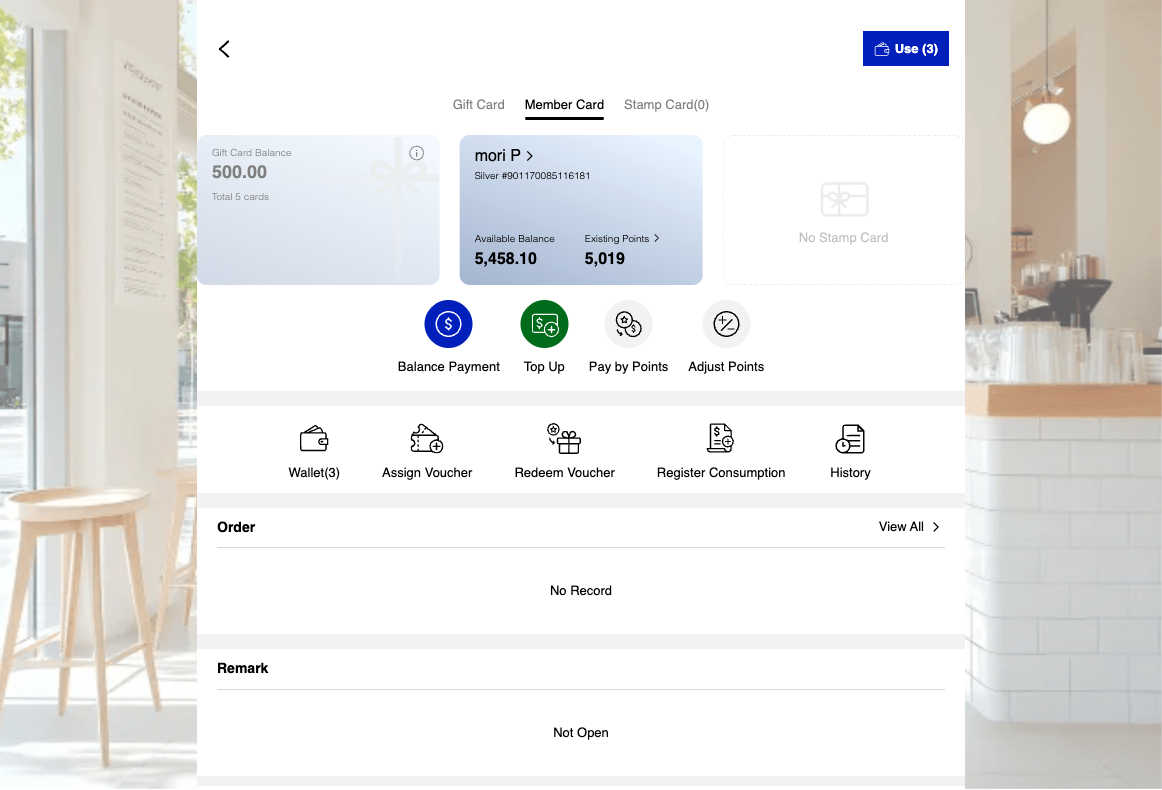Expand Existing Points chevron

657,238
